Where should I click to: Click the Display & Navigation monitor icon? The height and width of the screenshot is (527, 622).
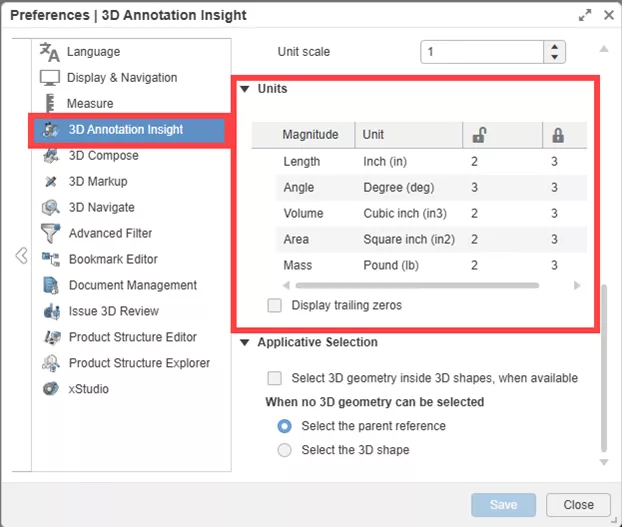point(50,78)
